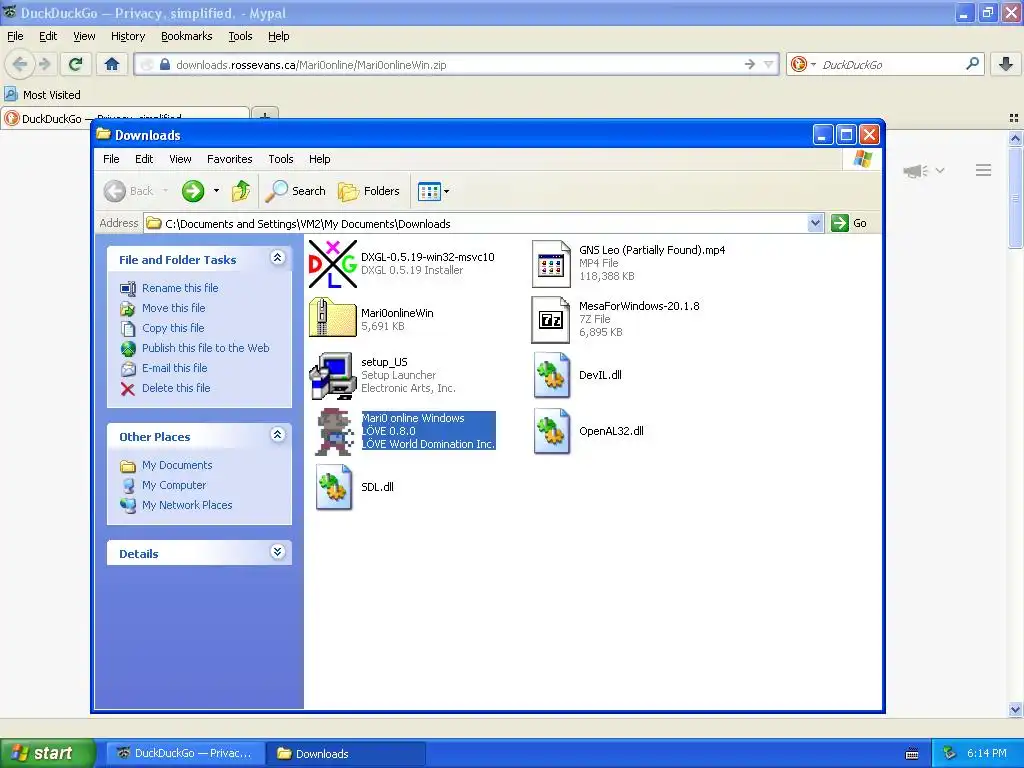Select the GNS Leo mp4 file icon
This screenshot has width=1024, height=768.
[551, 264]
